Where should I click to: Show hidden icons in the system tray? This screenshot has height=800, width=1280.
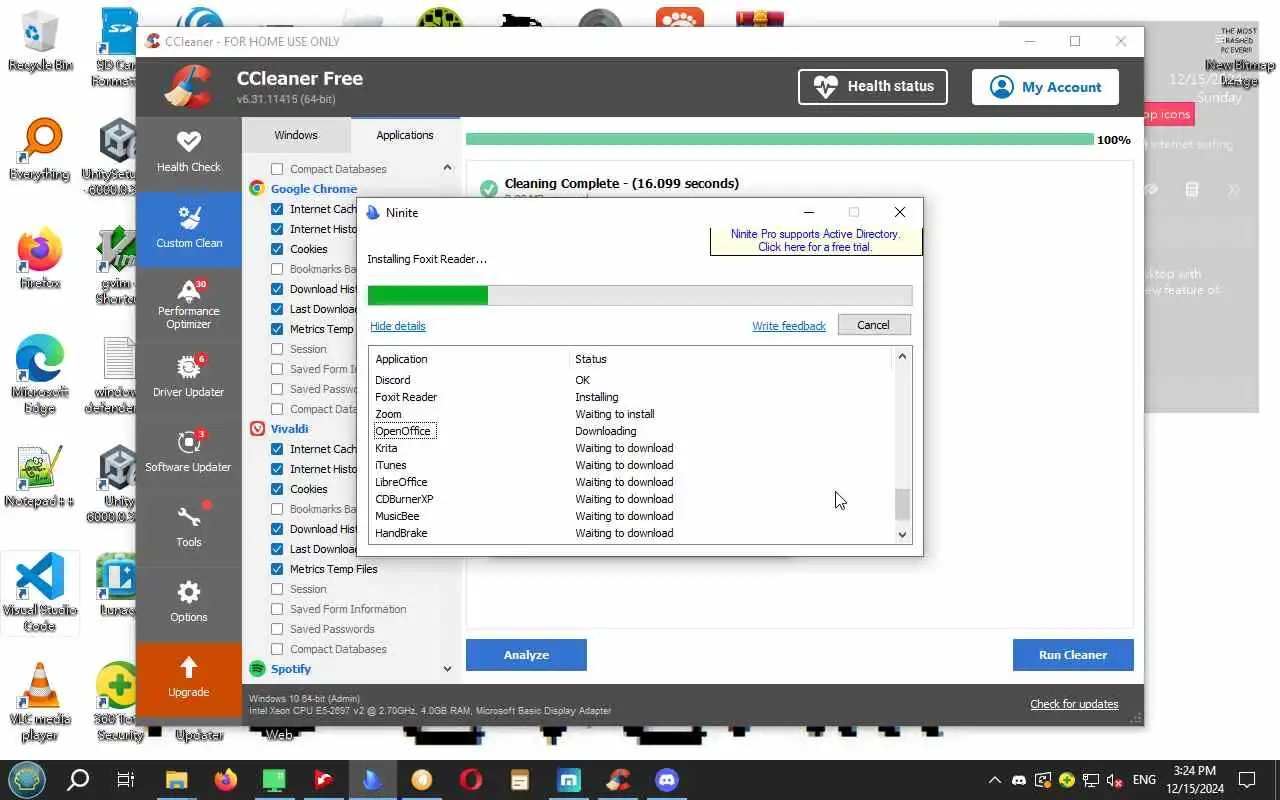pos(994,780)
